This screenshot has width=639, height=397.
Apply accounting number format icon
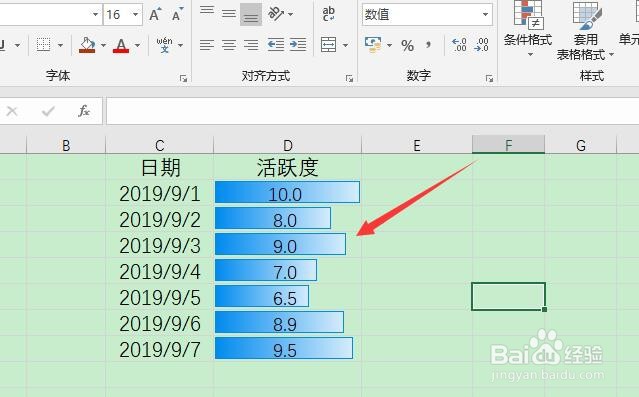pyautogui.click(x=373, y=45)
